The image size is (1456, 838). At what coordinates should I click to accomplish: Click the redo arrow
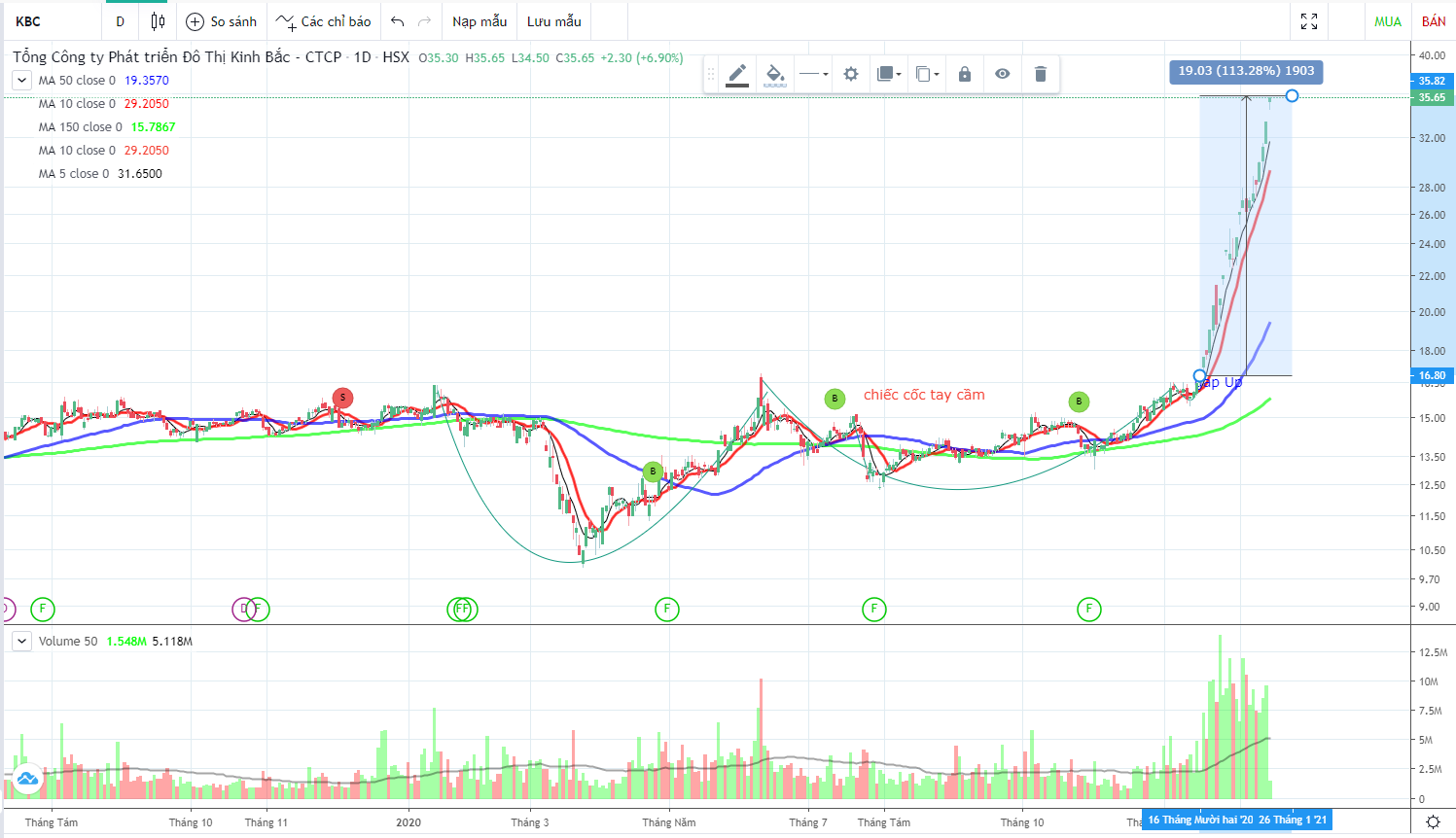pos(424,21)
